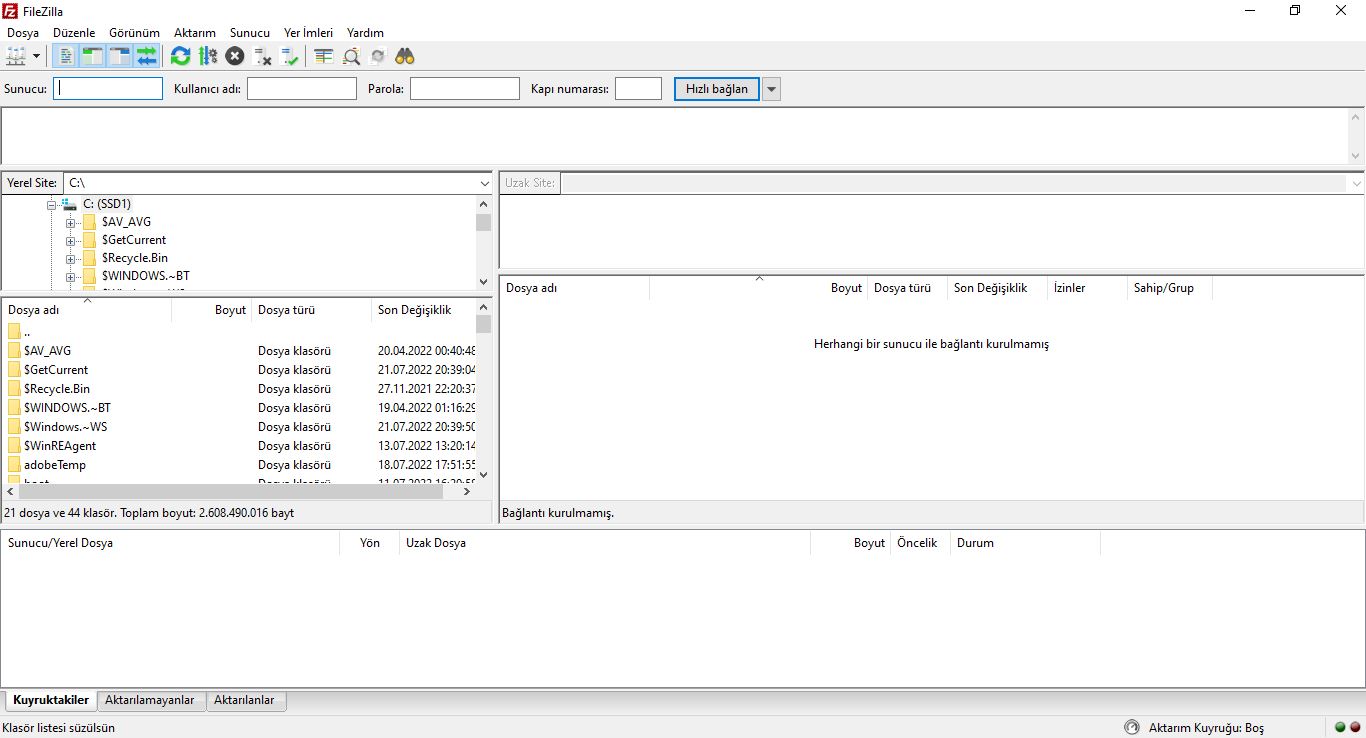Image resolution: width=1366 pixels, height=738 pixels.
Task: Open the Yardım menu
Action: pos(365,33)
